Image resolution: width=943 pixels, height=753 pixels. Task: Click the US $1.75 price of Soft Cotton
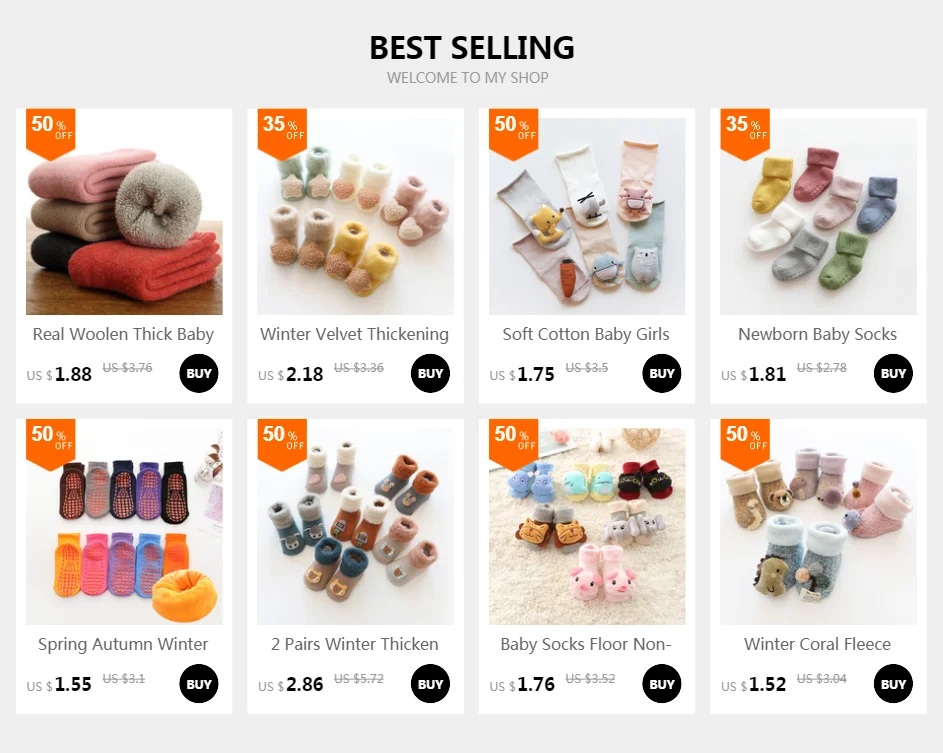click(x=522, y=375)
